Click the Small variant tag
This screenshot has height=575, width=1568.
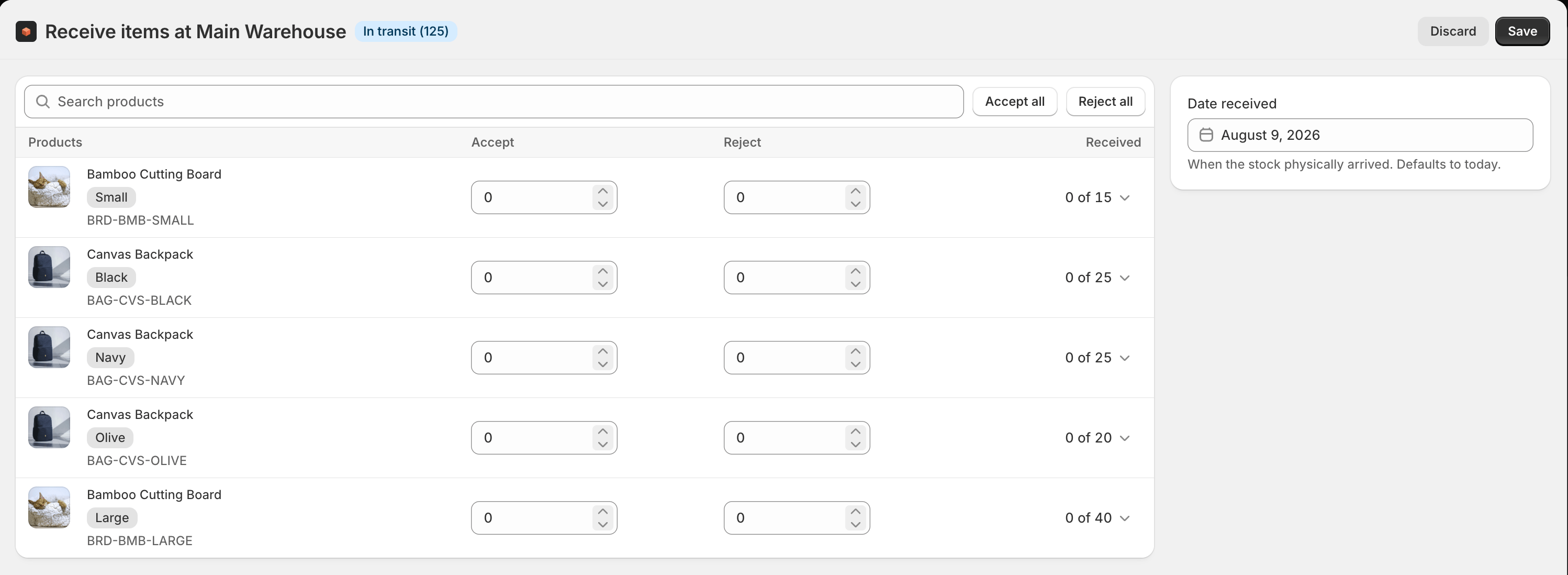(111, 197)
